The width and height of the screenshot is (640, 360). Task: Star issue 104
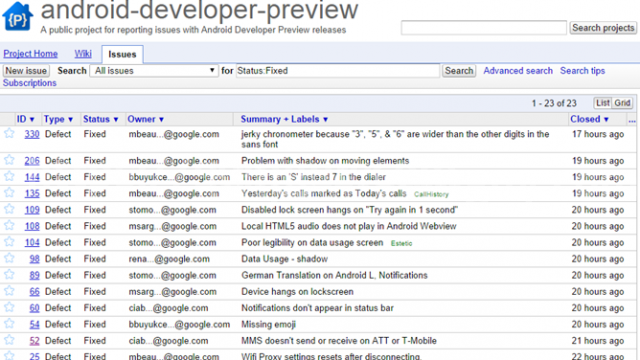tap(9, 242)
